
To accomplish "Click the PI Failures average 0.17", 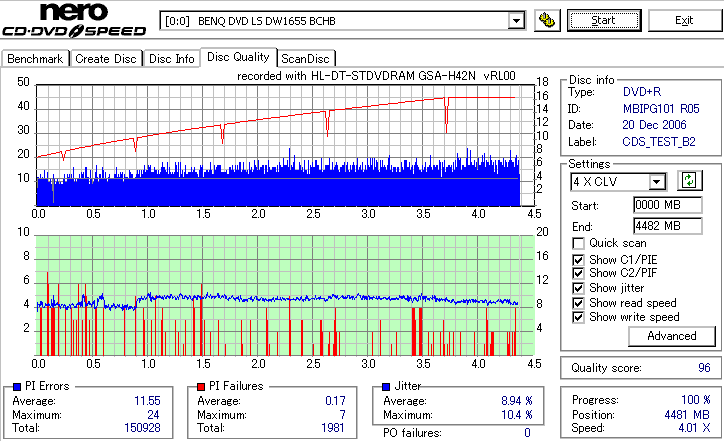I will click(335, 401).
